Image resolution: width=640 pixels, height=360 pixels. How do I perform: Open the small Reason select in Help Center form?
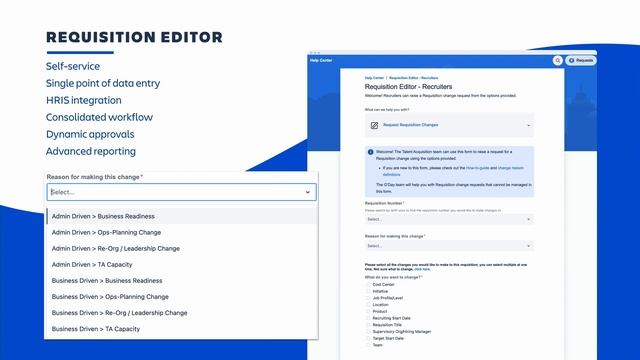[449, 246]
